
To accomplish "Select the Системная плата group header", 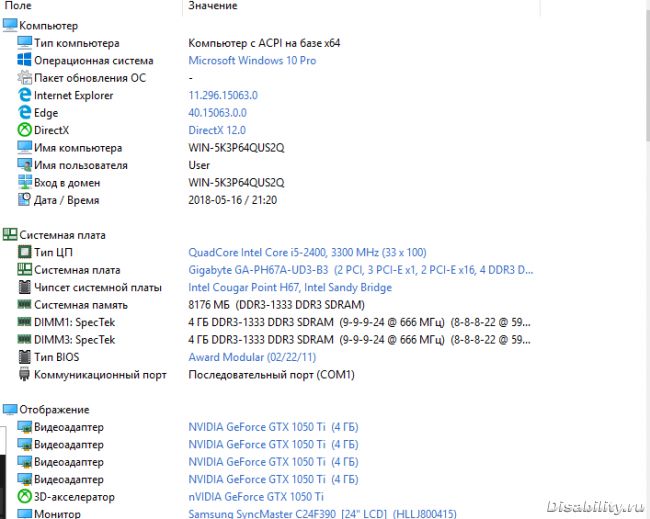I will click(x=62, y=235).
